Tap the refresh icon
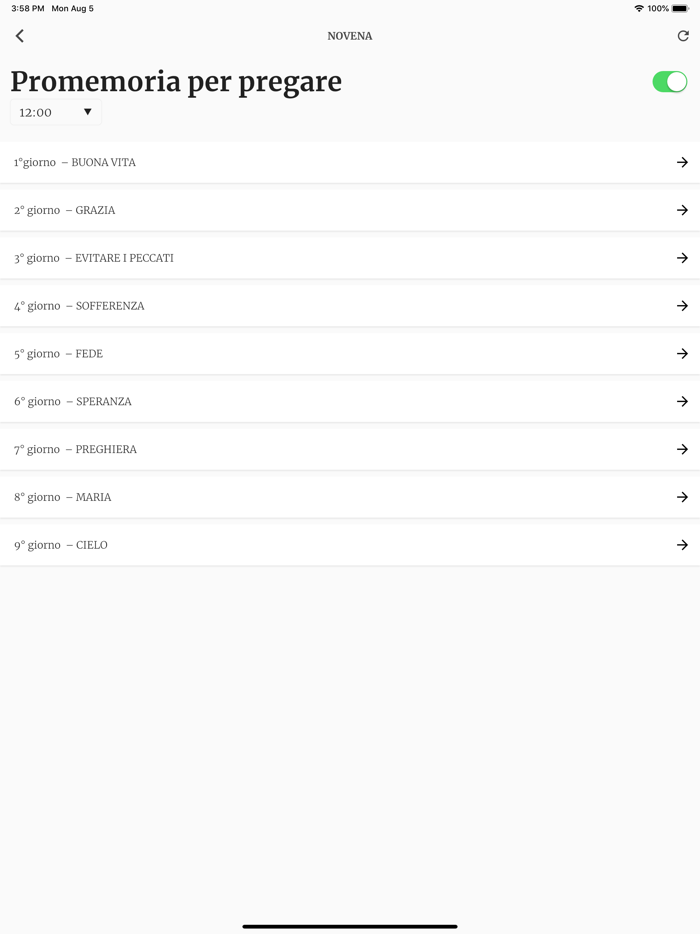 tap(683, 36)
